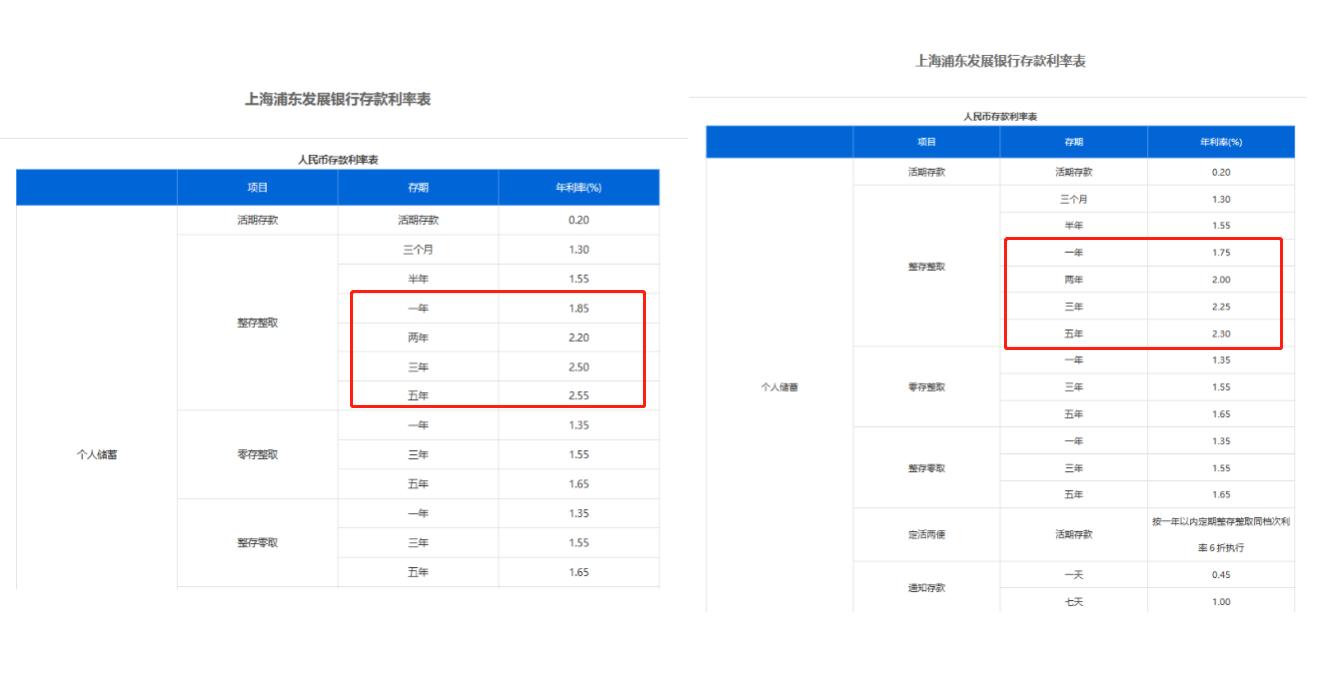Click the larger 上海浦东发展银行存款利率表 title on the left

pos(337,99)
